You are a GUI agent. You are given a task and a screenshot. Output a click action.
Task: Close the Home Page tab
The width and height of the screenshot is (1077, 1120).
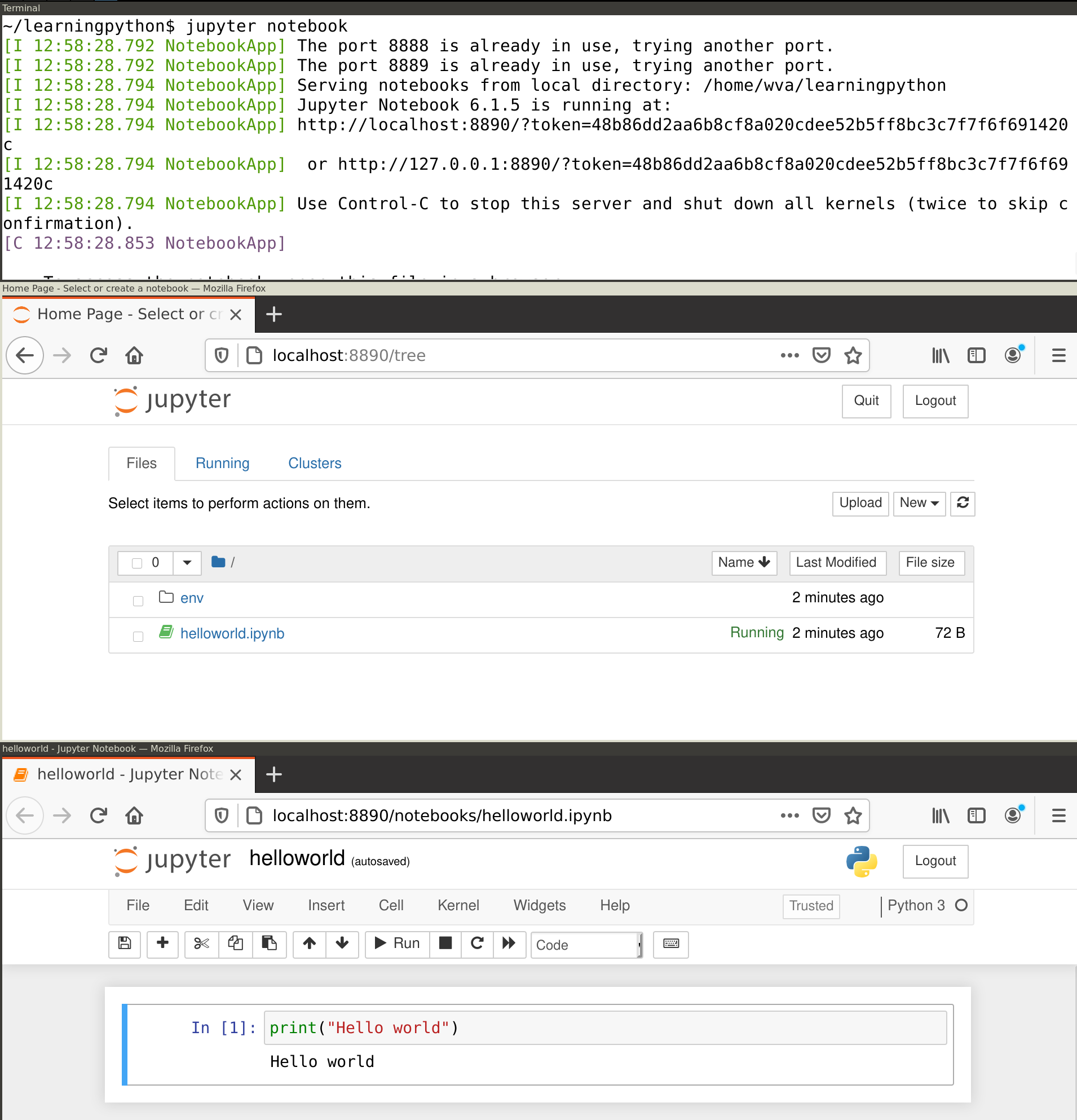click(x=235, y=314)
